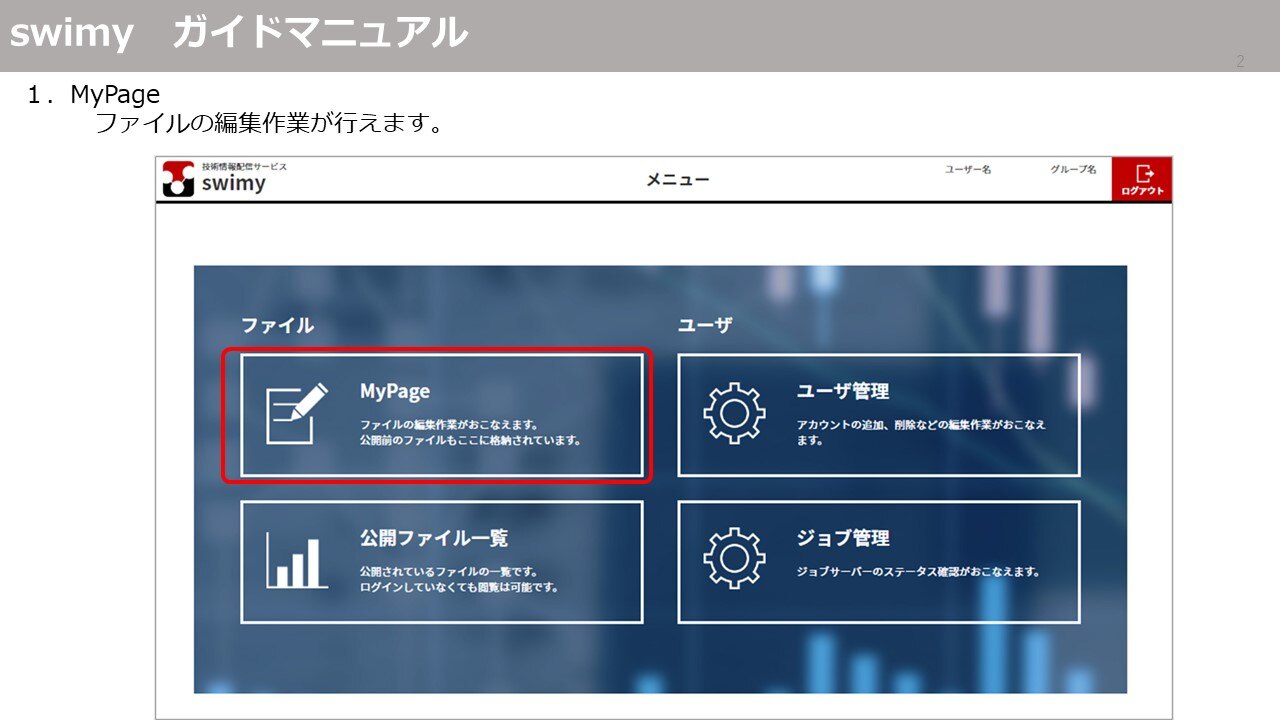Open the ジョブ管理 tile
The height and width of the screenshot is (720, 1280).
tap(880, 560)
